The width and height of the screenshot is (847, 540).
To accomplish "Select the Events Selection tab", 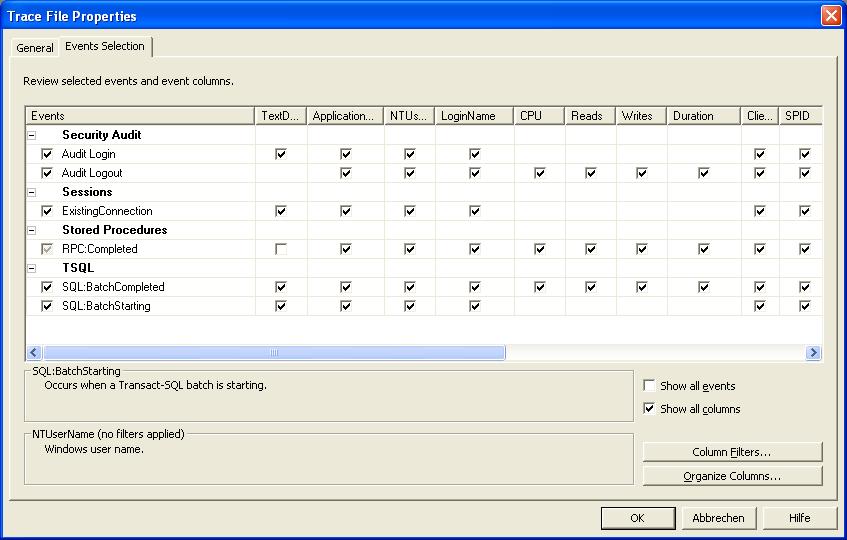I will (x=105, y=46).
